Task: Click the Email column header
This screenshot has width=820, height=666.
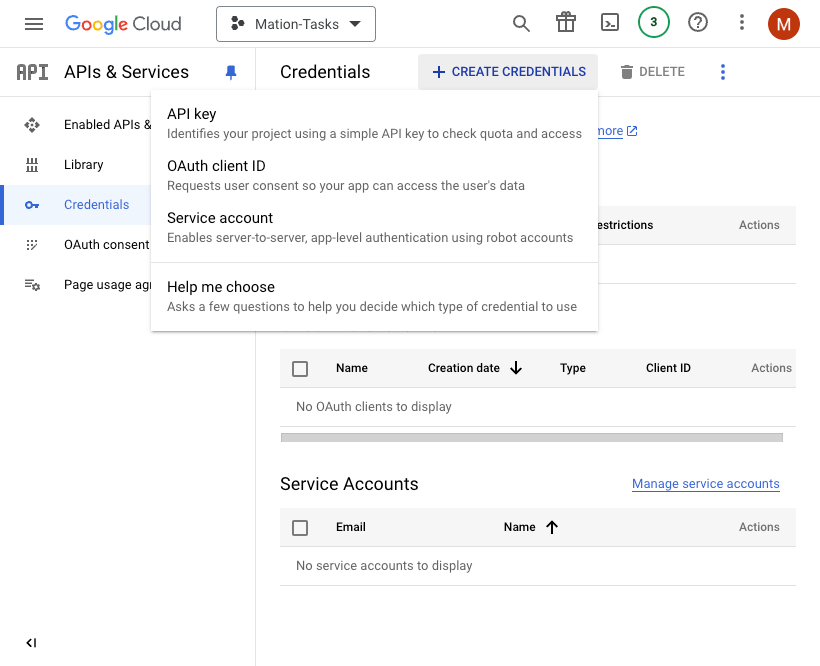Action: 351,527
